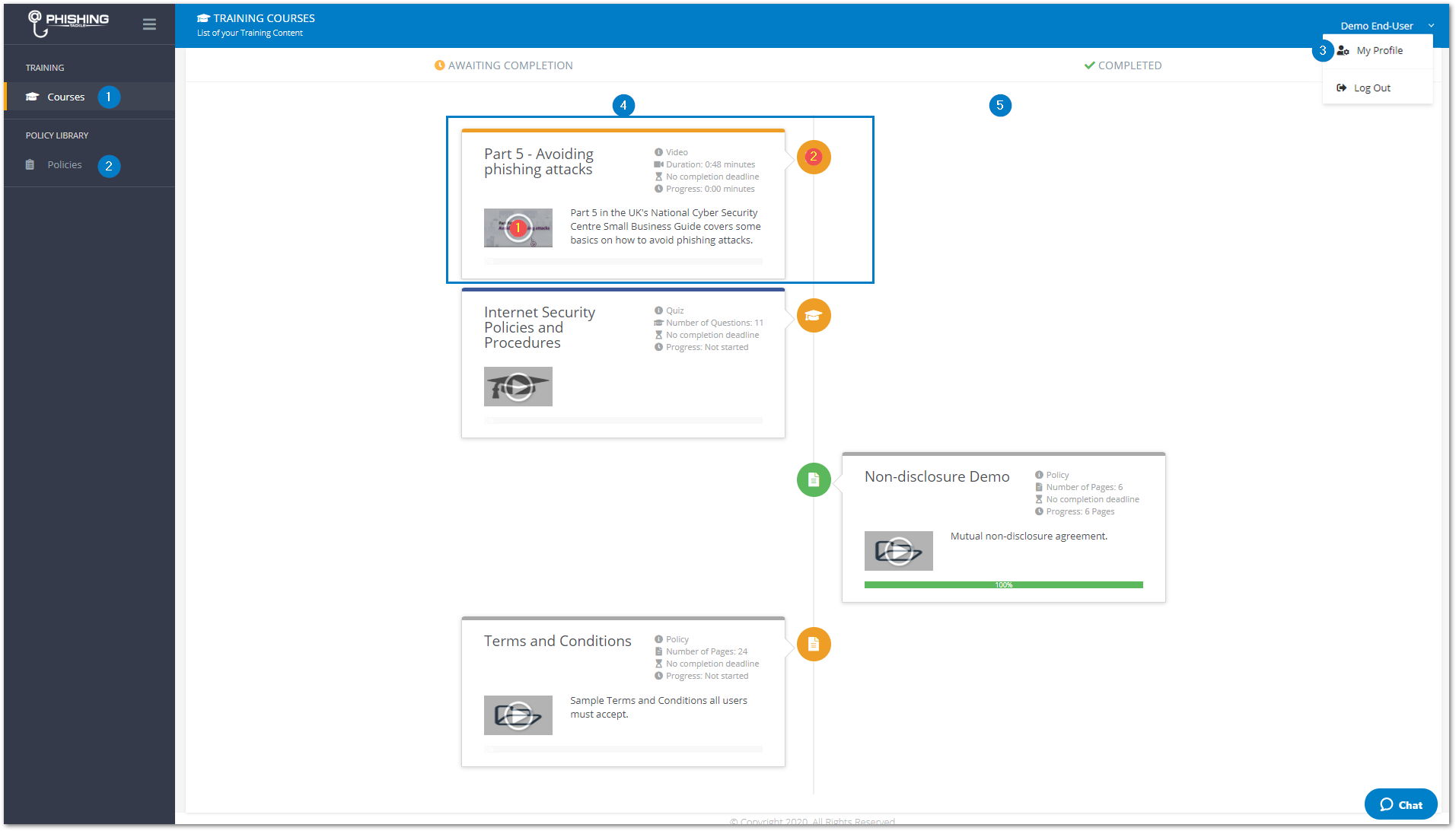Click orange document icon for Terms and Conditions
The height and width of the screenshot is (831, 1456).
814,644
